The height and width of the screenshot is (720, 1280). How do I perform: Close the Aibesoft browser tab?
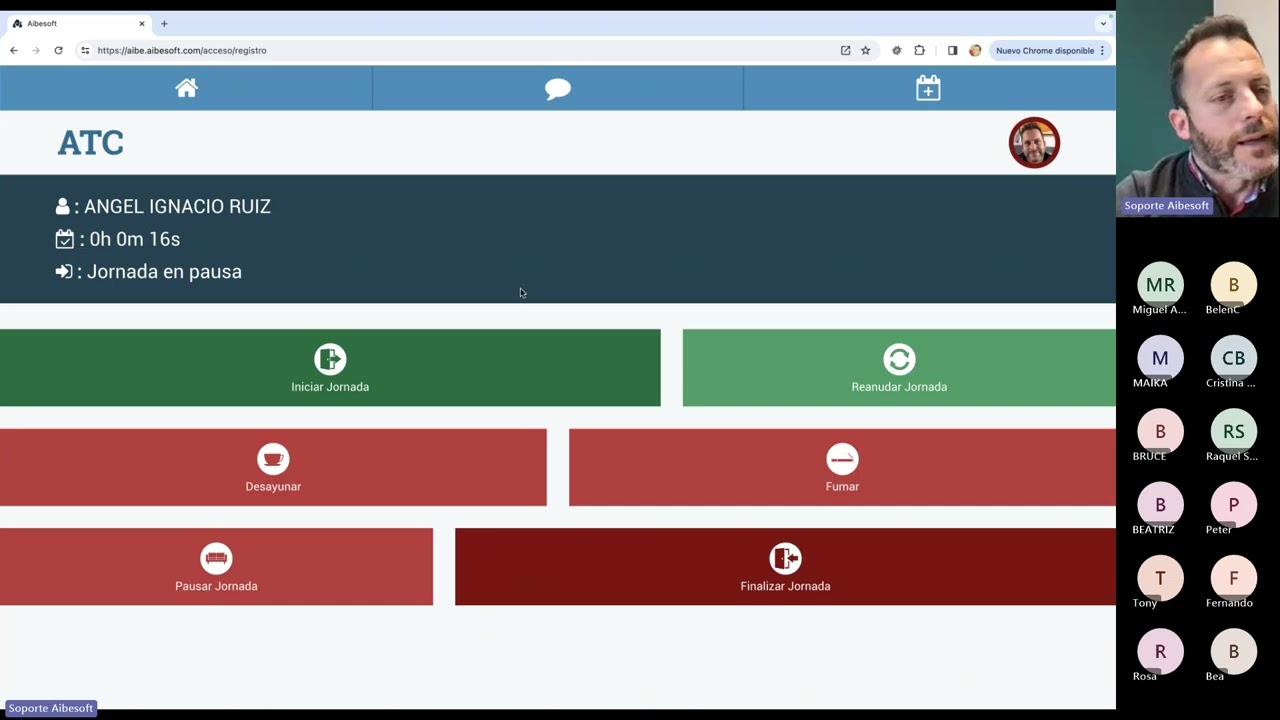point(142,23)
